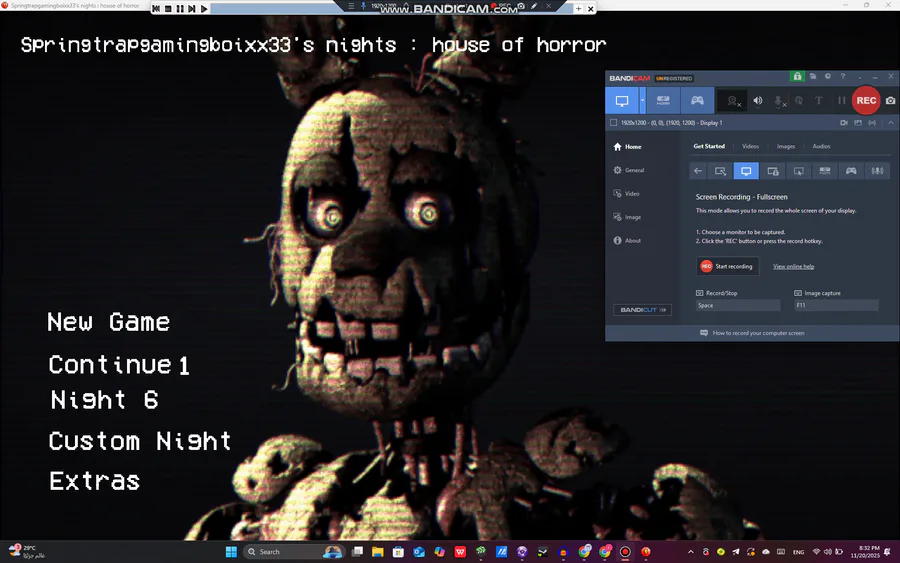Show hidden system tray icons chevron
This screenshot has height=563, width=900.
click(x=690, y=552)
